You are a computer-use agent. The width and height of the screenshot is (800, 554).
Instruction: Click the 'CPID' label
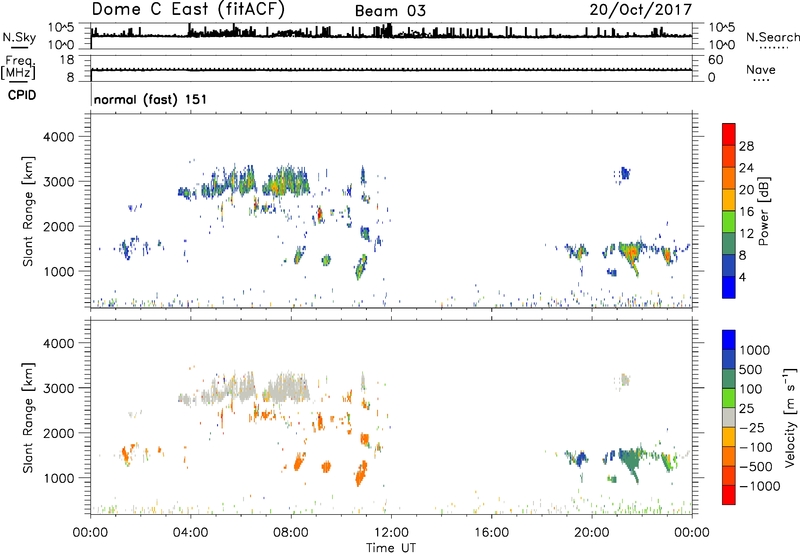[x=22, y=95]
